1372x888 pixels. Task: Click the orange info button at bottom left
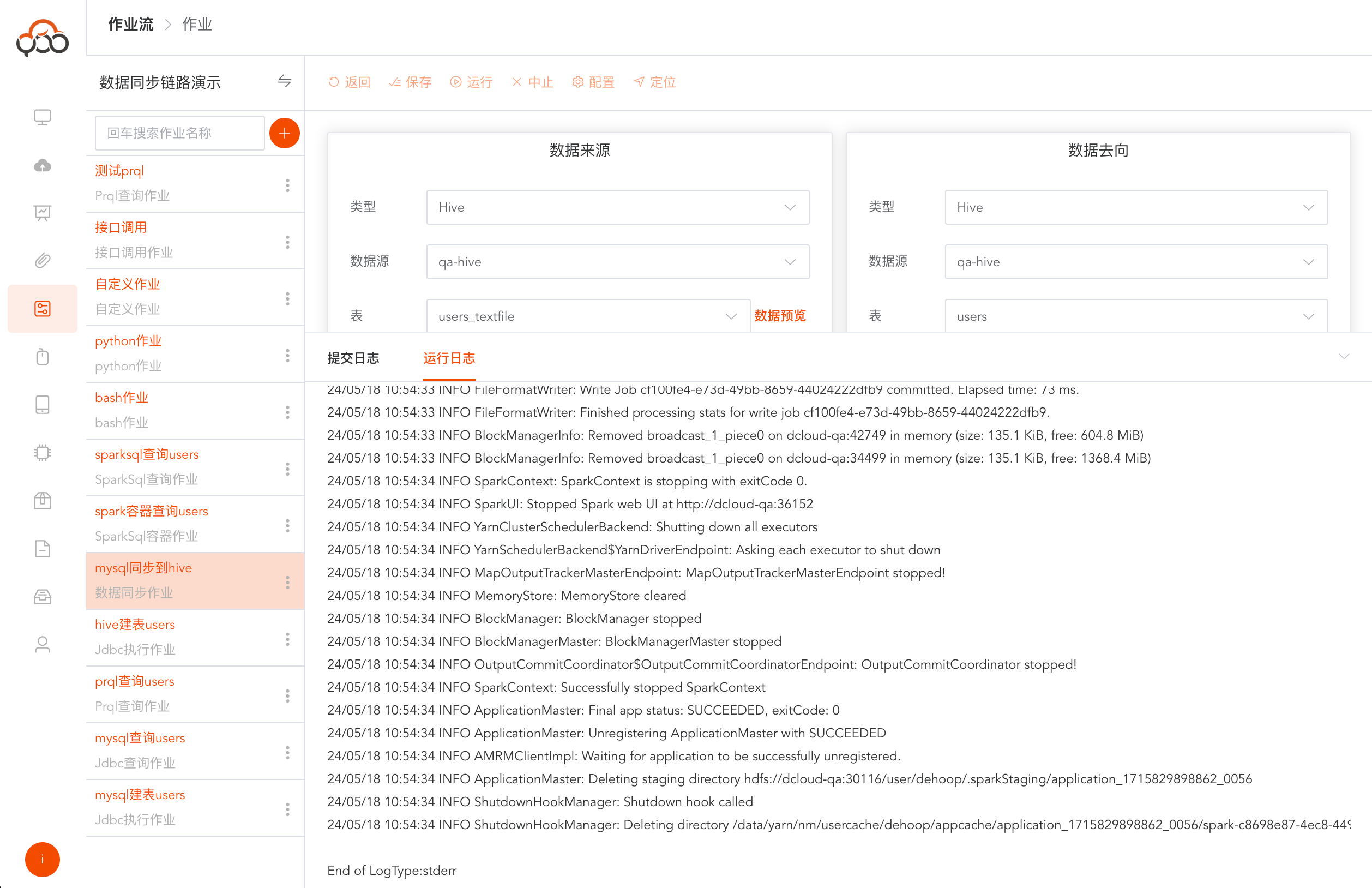[x=43, y=859]
